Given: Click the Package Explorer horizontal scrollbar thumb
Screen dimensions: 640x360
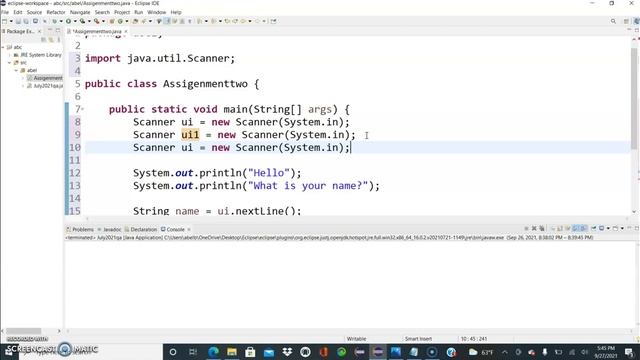Looking at the screenshot, I should click(24, 331).
